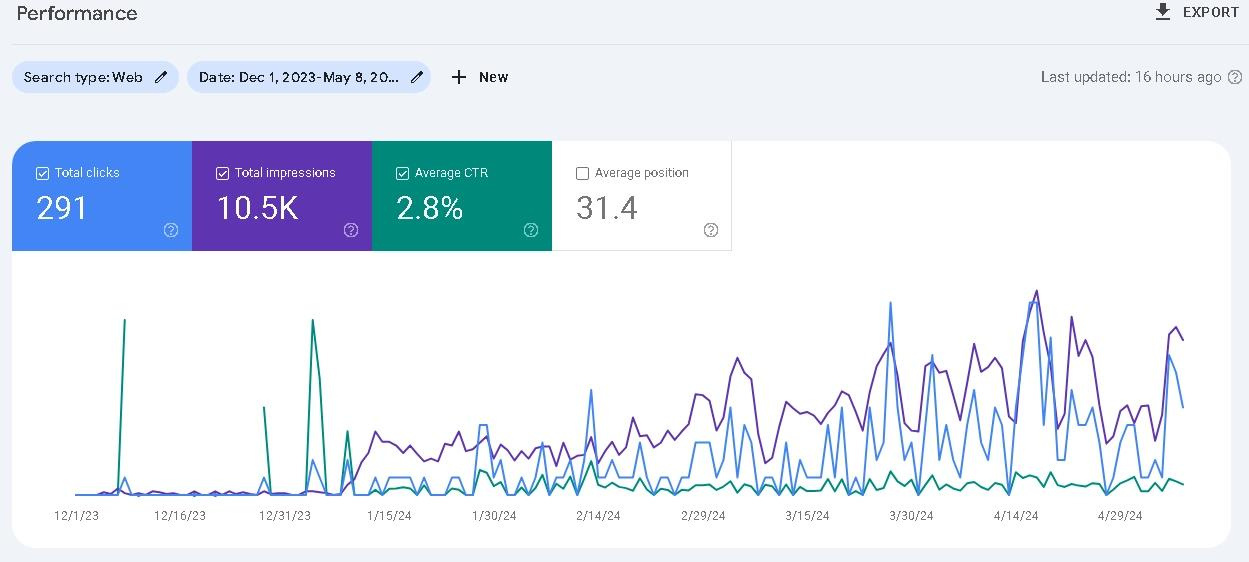Viewport: 1249px width, 562px height.
Task: Select the 10.5K total impressions value
Action: pos(258,208)
